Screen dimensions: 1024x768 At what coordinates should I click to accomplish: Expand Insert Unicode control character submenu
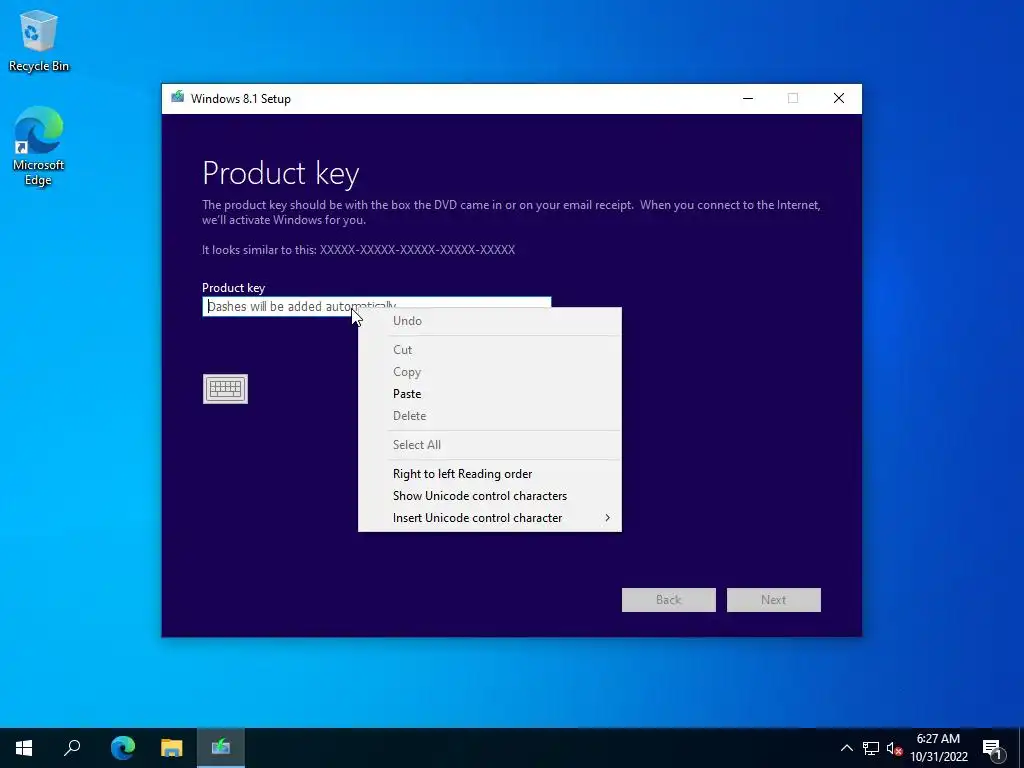tap(490, 518)
